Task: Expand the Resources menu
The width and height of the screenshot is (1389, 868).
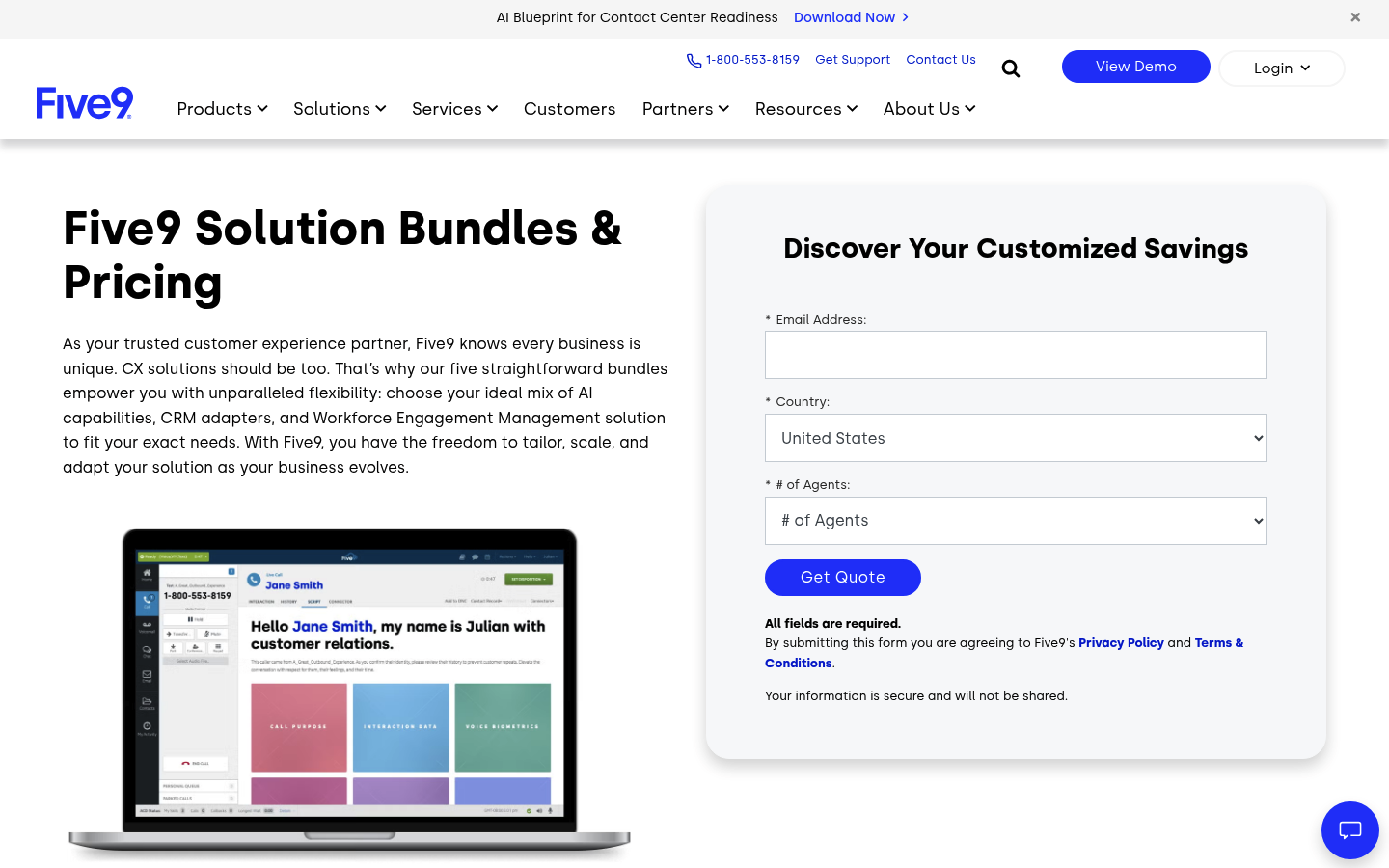Action: [806, 109]
